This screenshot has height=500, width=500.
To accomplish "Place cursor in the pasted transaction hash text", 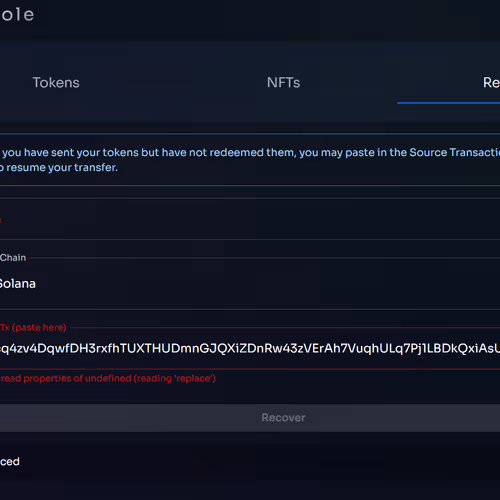I will pos(250,348).
